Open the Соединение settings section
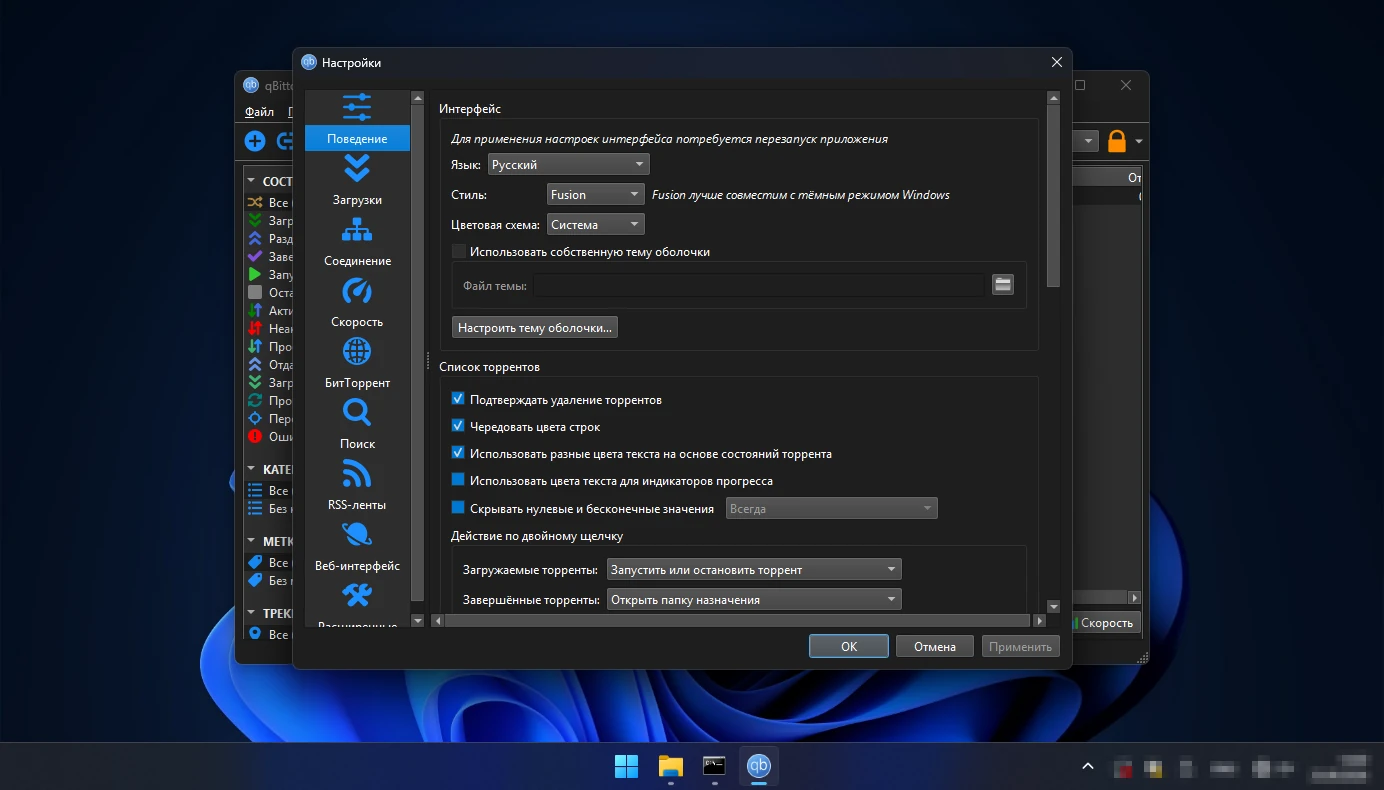This screenshot has height=790, width=1384. [357, 242]
